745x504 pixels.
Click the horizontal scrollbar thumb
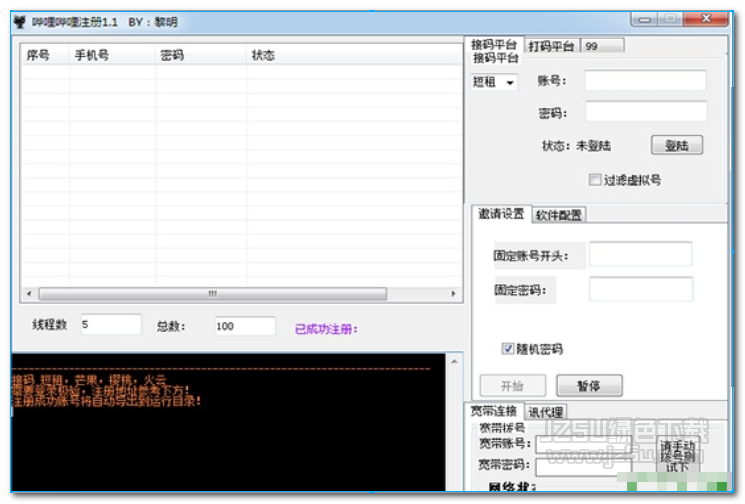tap(213, 294)
